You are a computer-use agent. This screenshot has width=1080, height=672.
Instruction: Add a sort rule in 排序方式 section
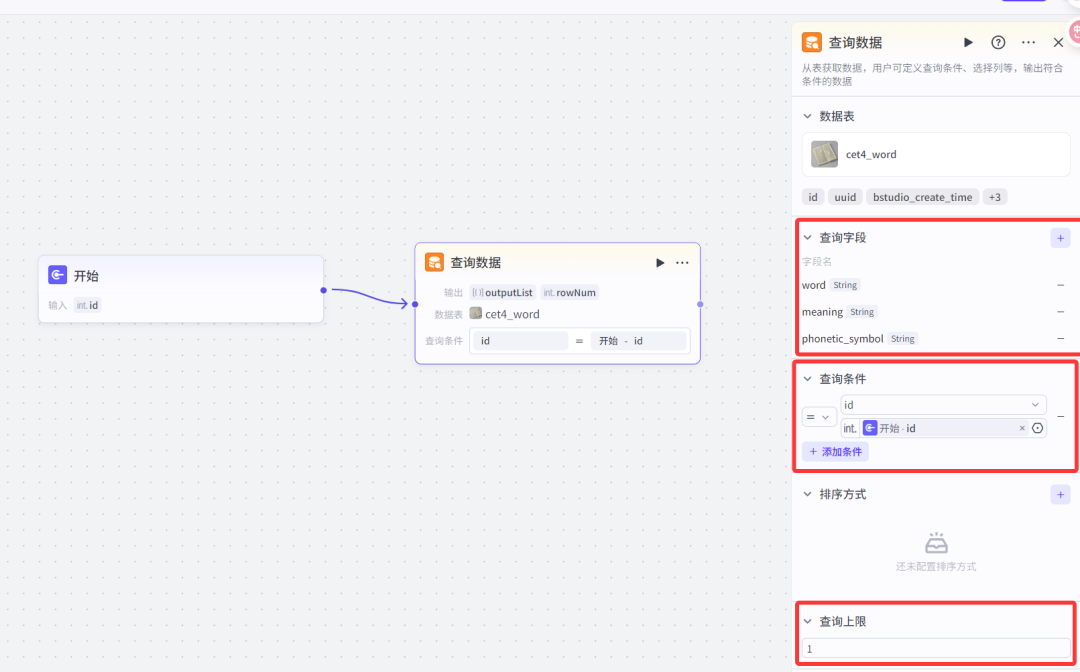click(x=1060, y=494)
